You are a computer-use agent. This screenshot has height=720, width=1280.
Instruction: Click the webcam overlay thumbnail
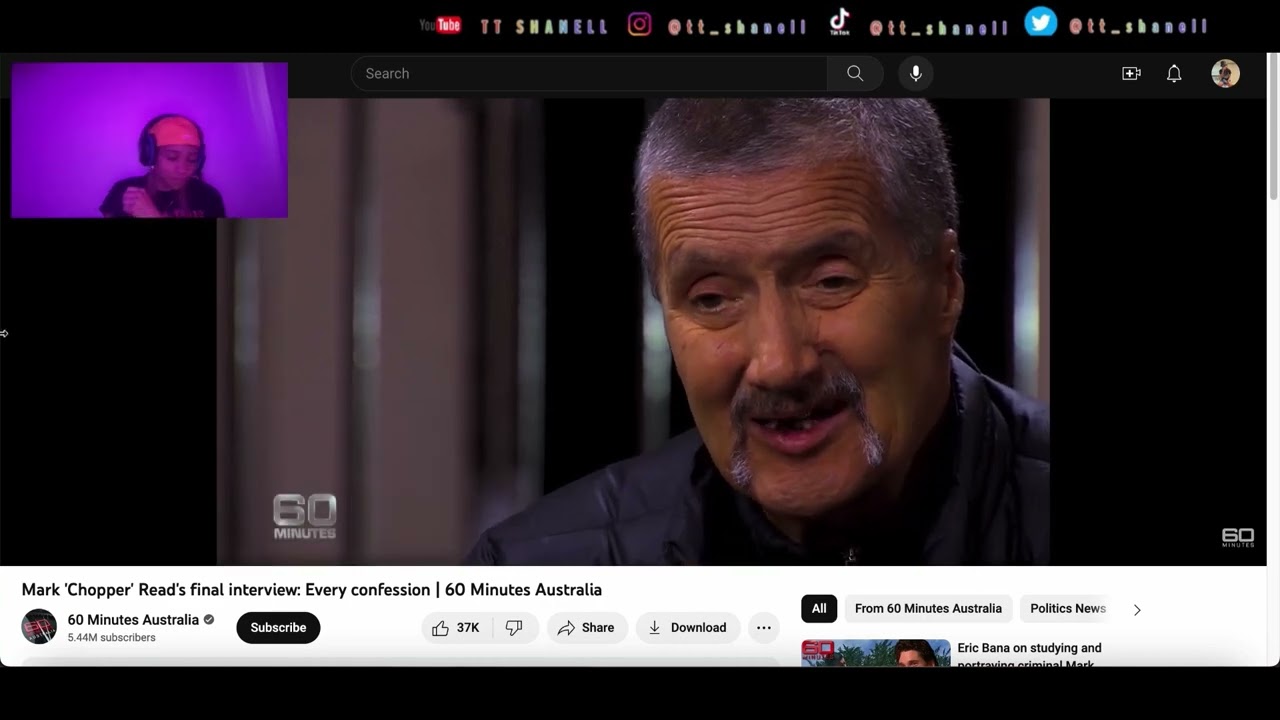pyautogui.click(x=149, y=140)
